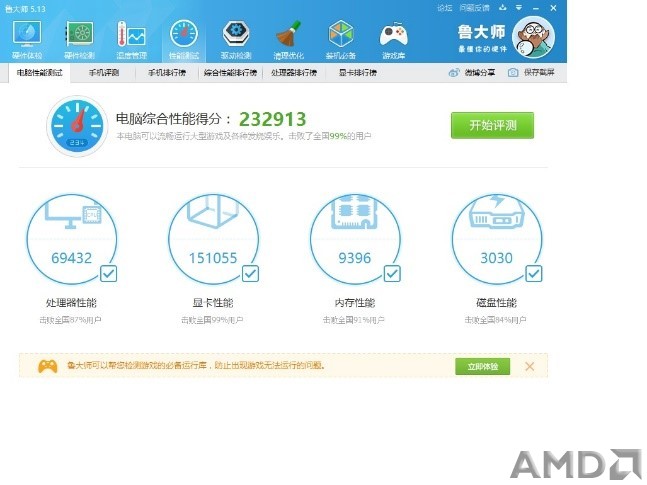Click the green 开始评测 button
Screen dimensions: 647x485
click(492, 125)
